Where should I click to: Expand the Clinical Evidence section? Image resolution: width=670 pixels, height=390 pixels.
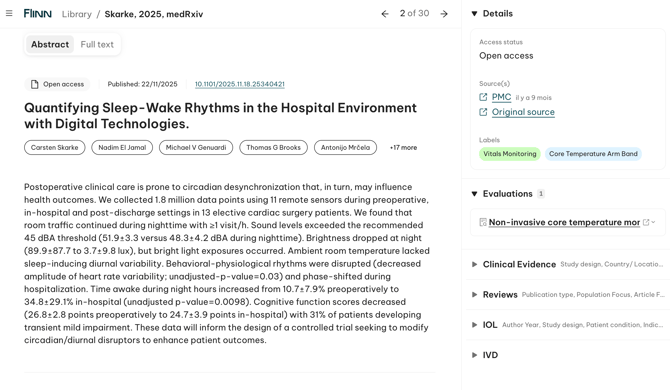474,264
